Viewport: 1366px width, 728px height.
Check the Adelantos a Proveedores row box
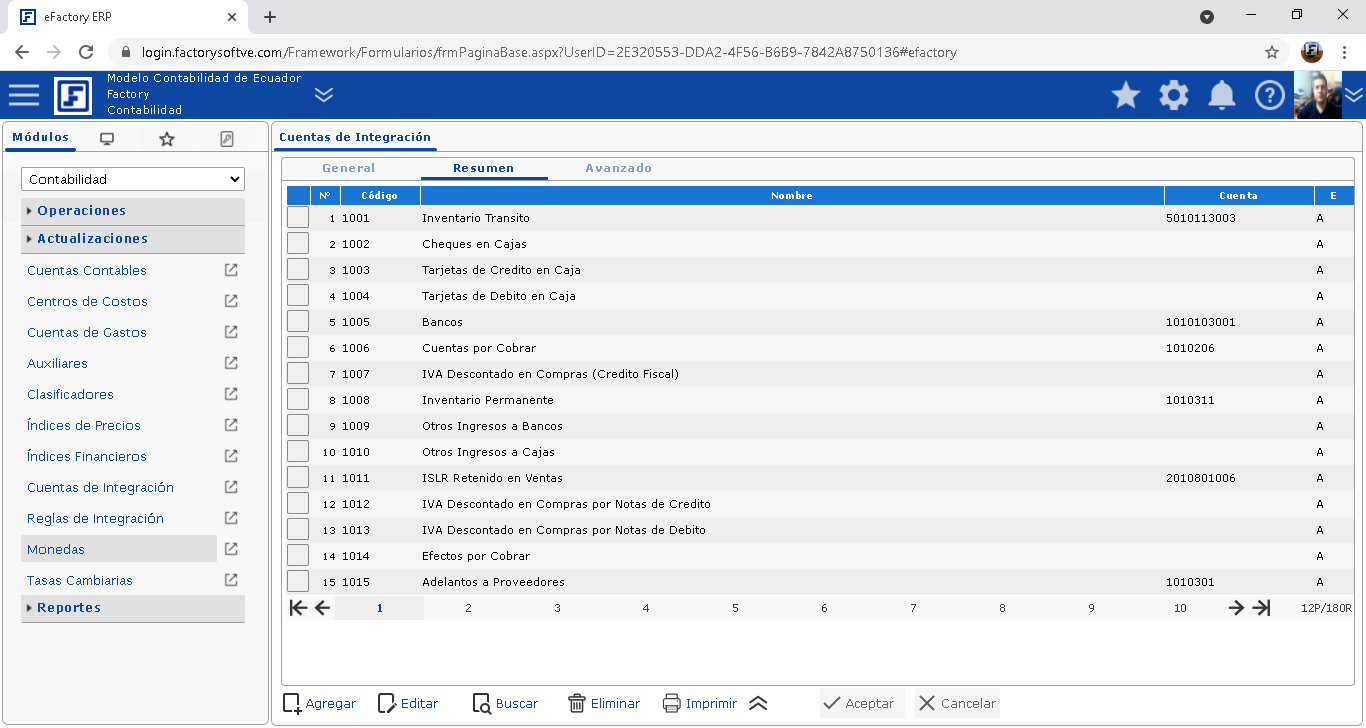point(298,581)
